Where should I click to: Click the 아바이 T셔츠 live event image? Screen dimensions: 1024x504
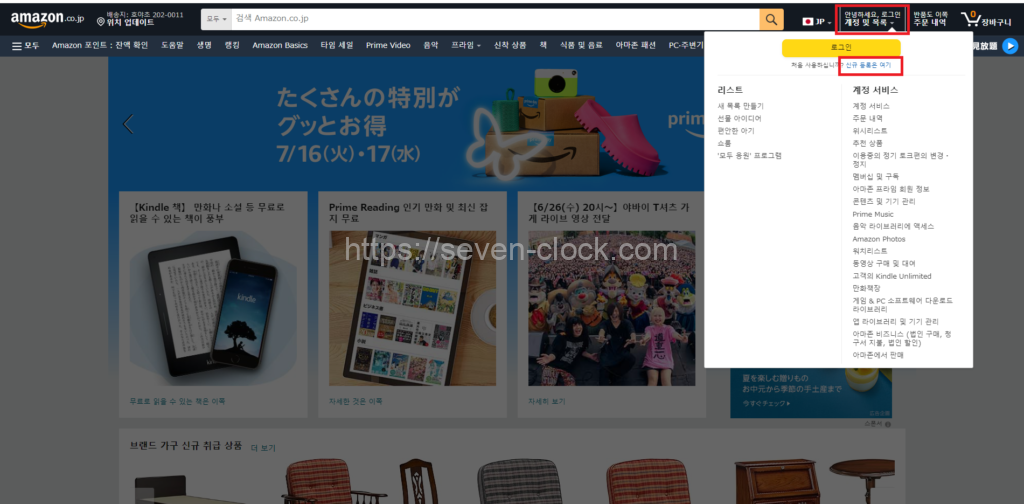[612, 308]
